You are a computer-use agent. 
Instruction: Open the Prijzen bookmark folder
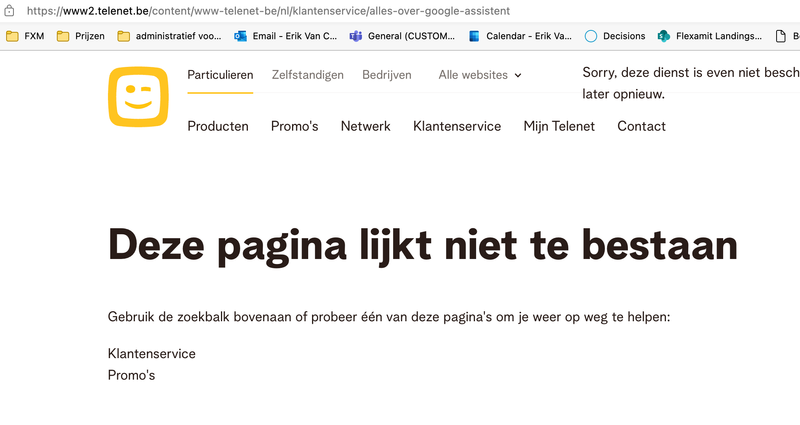pyautogui.click(x=80, y=36)
